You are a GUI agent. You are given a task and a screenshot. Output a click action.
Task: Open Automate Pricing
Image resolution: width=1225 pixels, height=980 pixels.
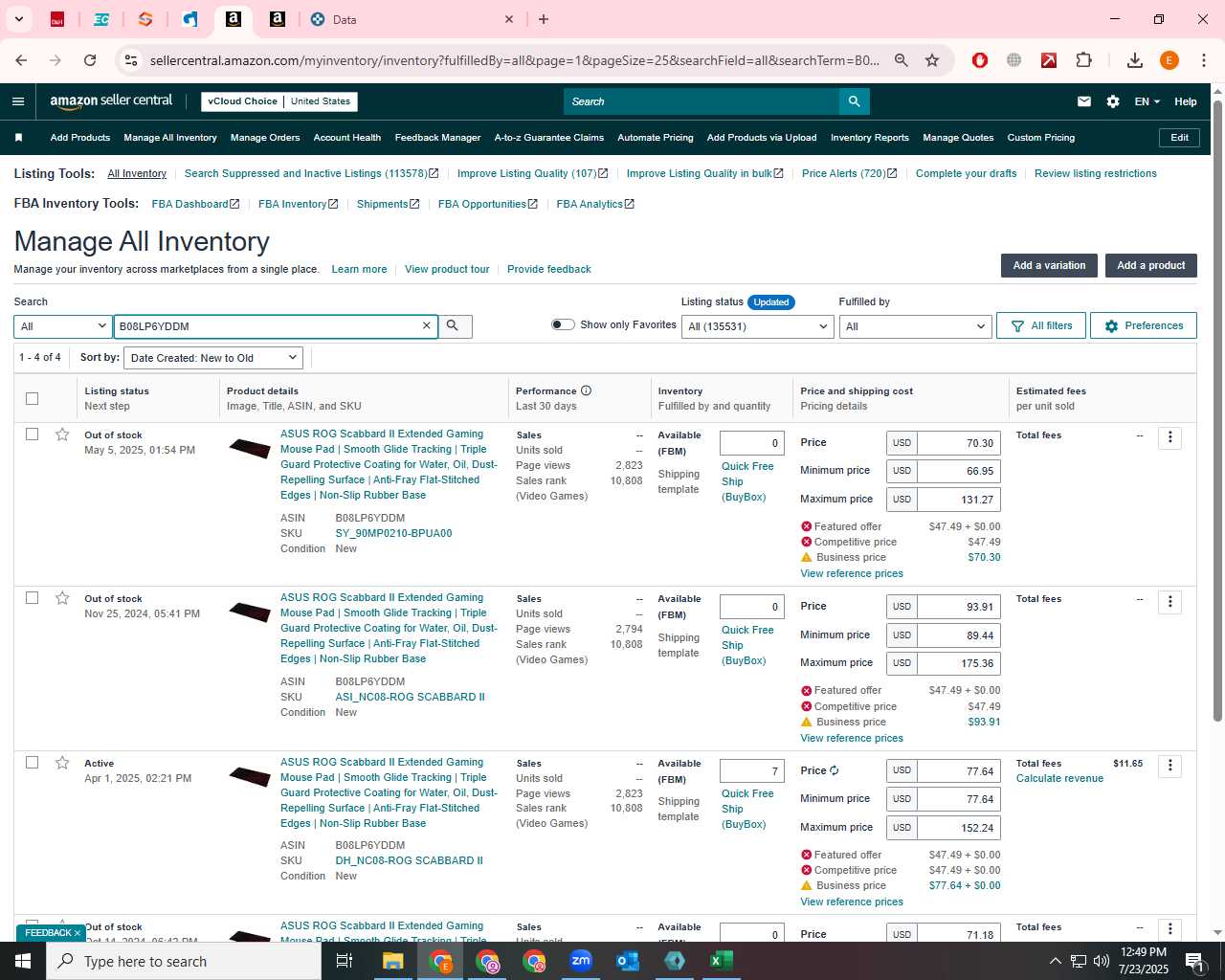click(656, 138)
